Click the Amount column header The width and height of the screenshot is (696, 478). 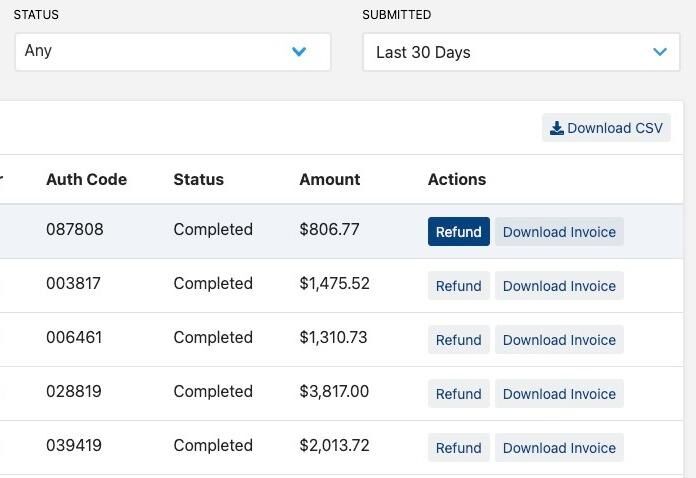[x=330, y=179]
